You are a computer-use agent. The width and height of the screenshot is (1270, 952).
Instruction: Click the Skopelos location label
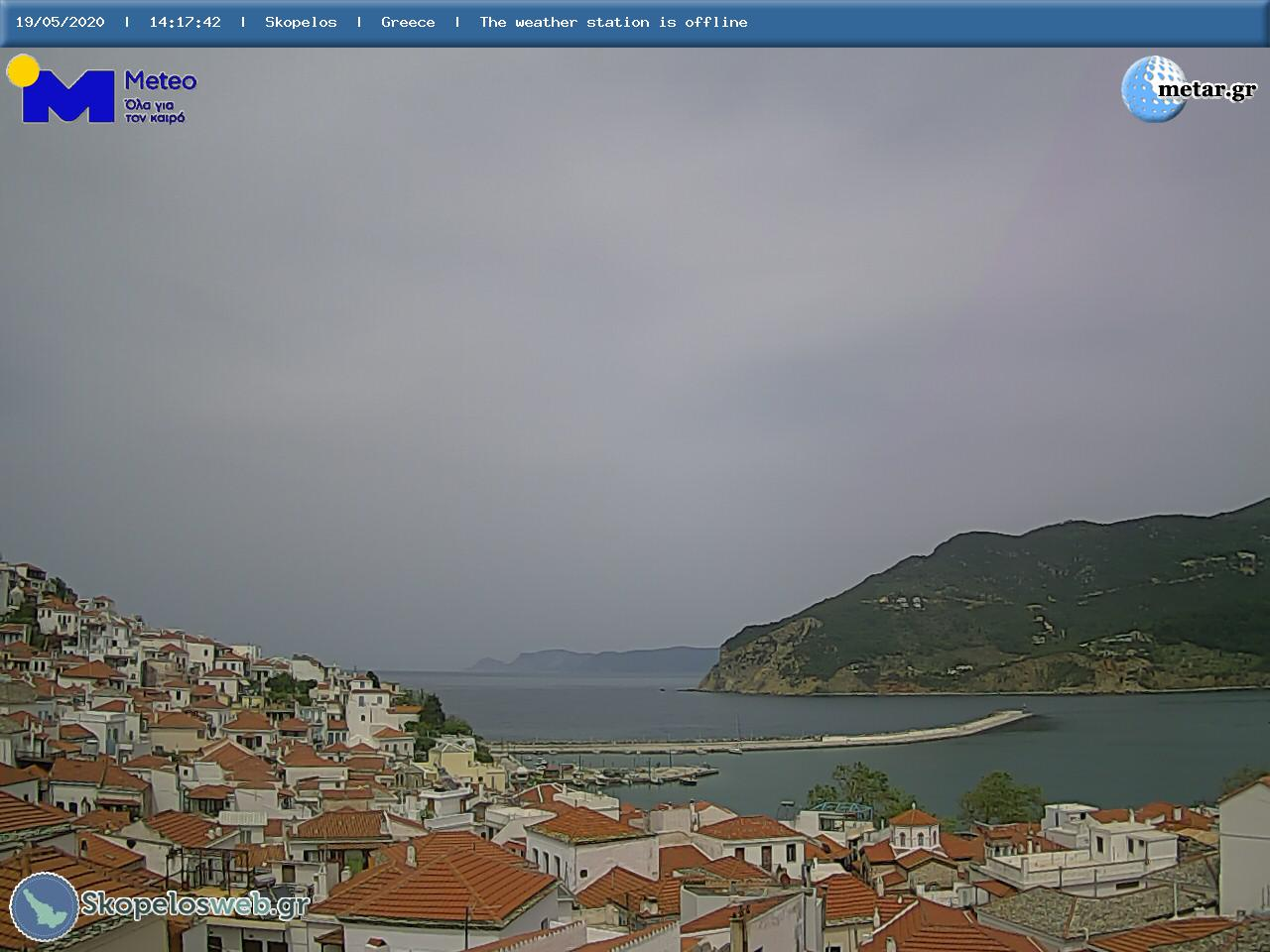coord(301,22)
